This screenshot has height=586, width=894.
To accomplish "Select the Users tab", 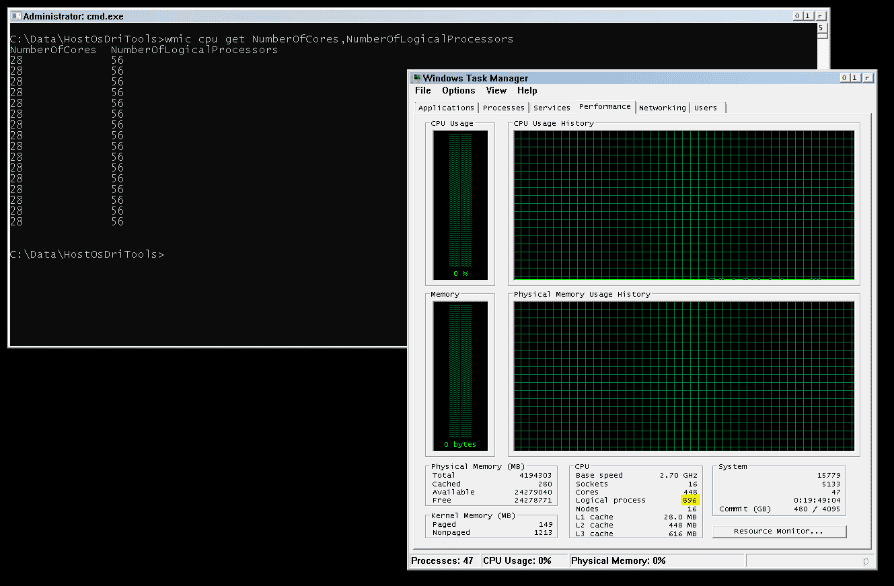I will [706, 108].
